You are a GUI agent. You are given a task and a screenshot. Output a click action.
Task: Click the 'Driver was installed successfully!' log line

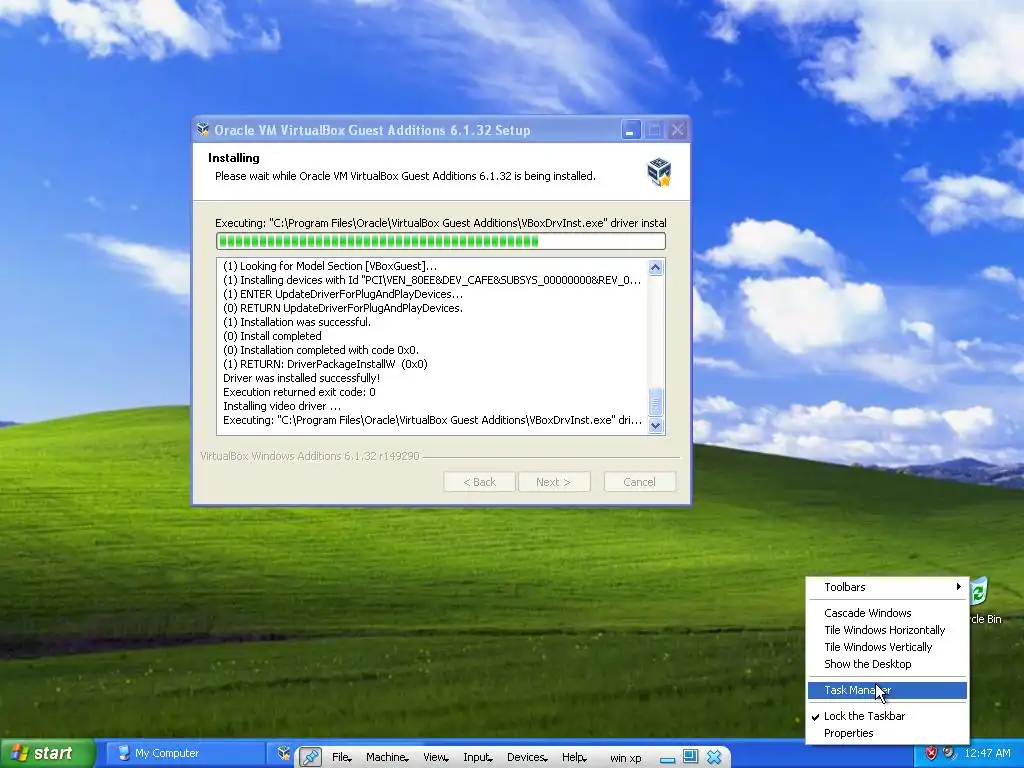click(x=301, y=378)
